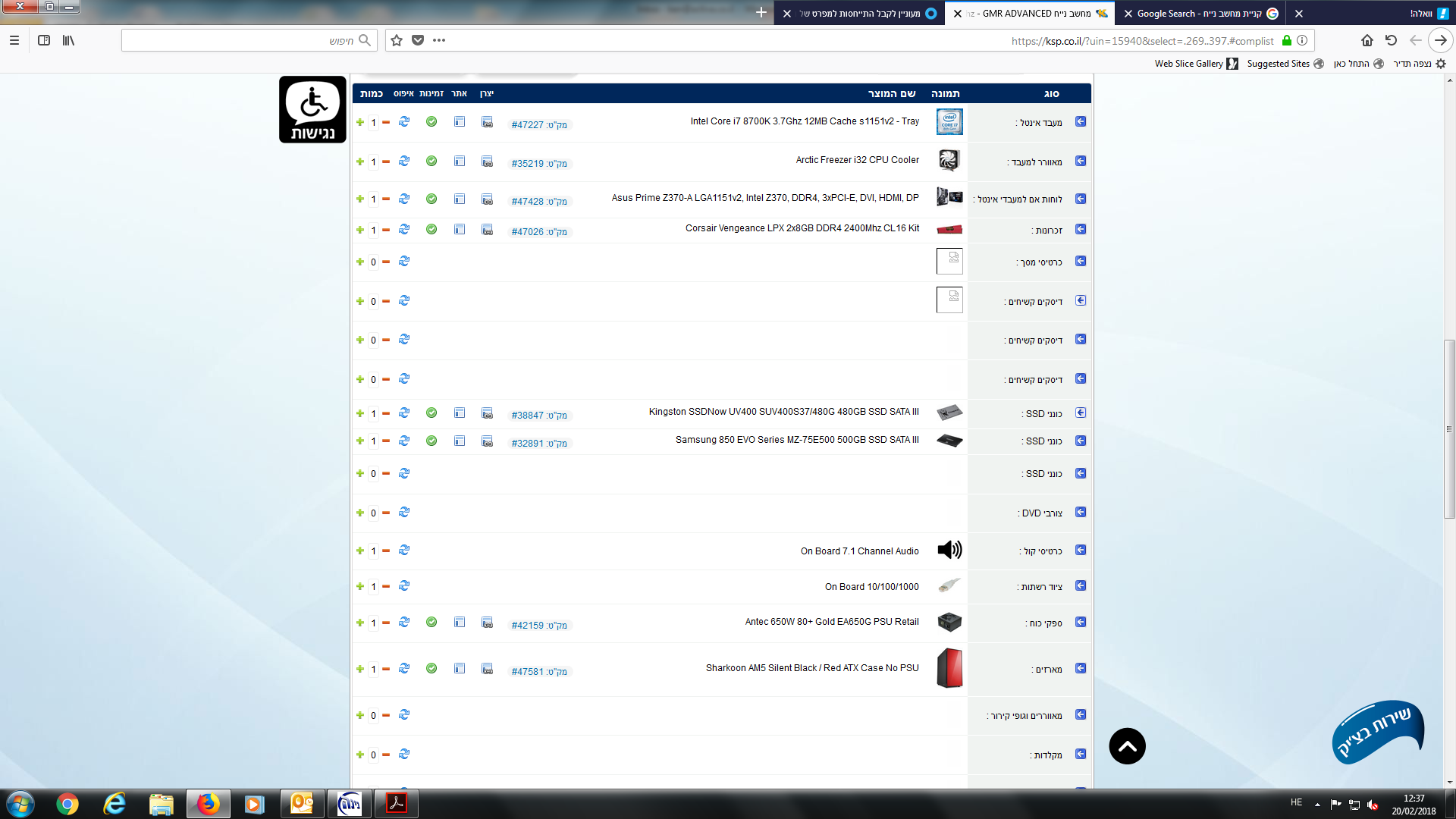Expand the Intel processor (מעבד אינטל) category
Image resolution: width=1456 pixels, height=819 pixels.
[x=1081, y=122]
